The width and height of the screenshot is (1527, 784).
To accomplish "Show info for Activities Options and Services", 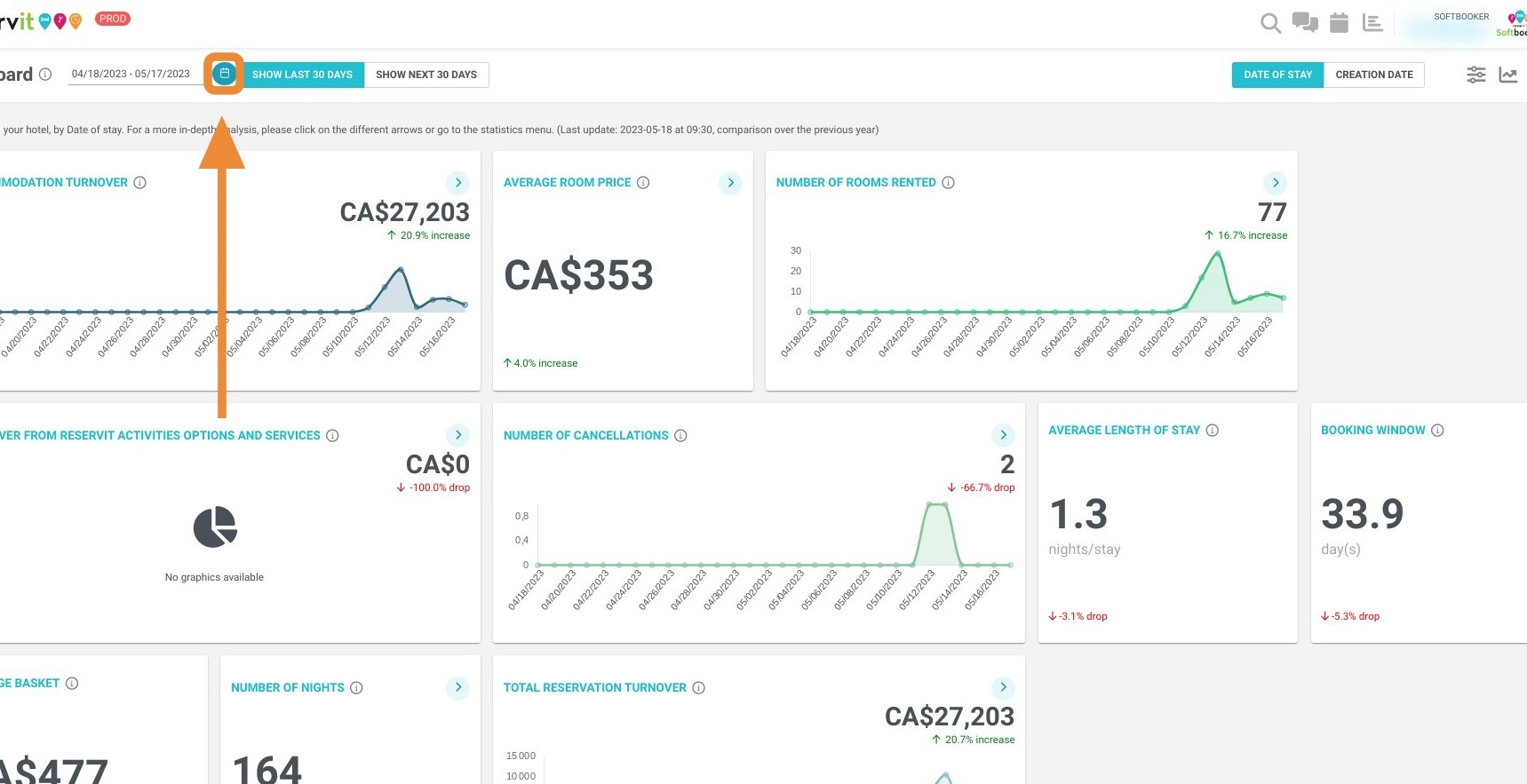I will 332,435.
